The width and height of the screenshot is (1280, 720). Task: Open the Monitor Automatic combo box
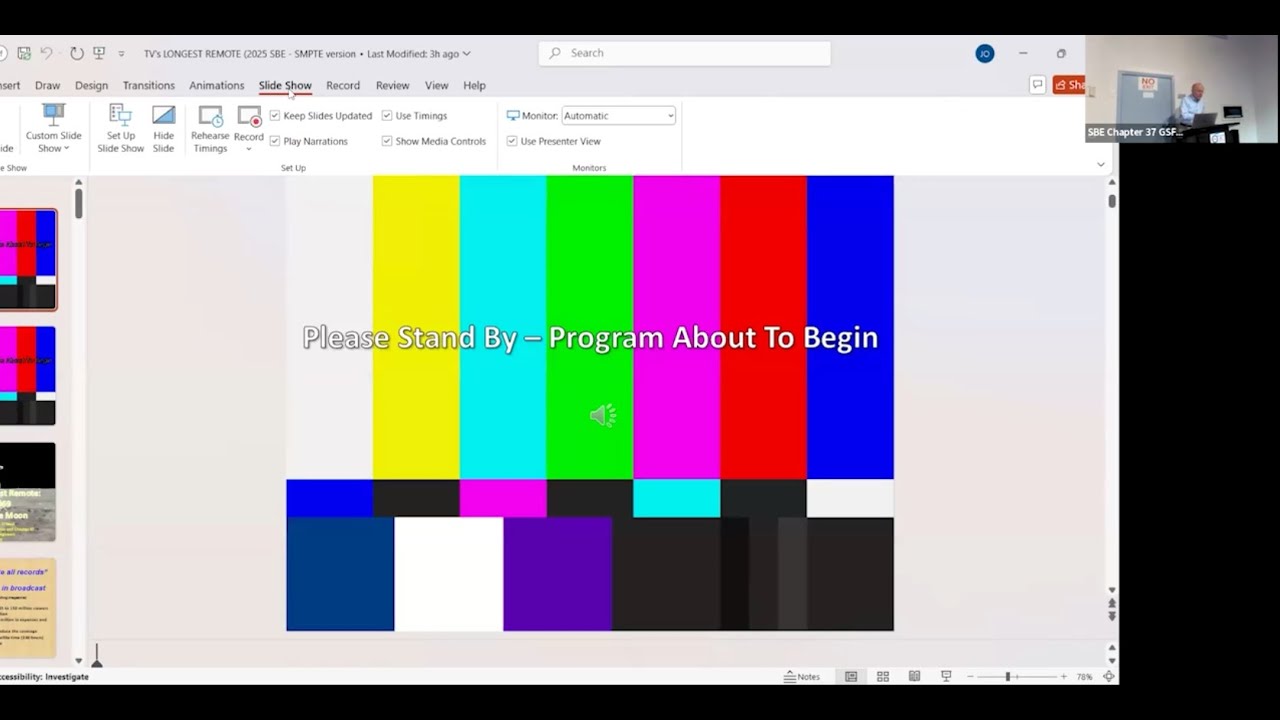[x=619, y=116]
